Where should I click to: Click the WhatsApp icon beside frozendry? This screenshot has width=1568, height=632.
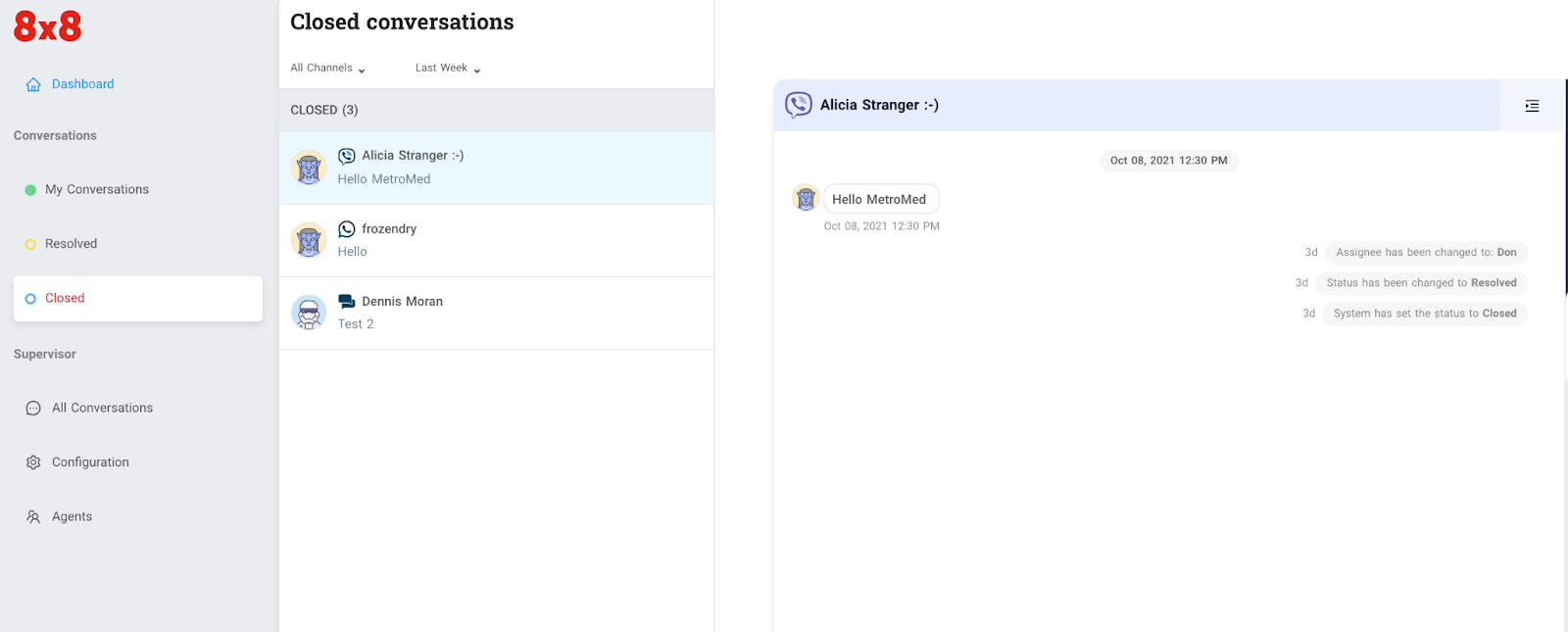pyautogui.click(x=347, y=229)
